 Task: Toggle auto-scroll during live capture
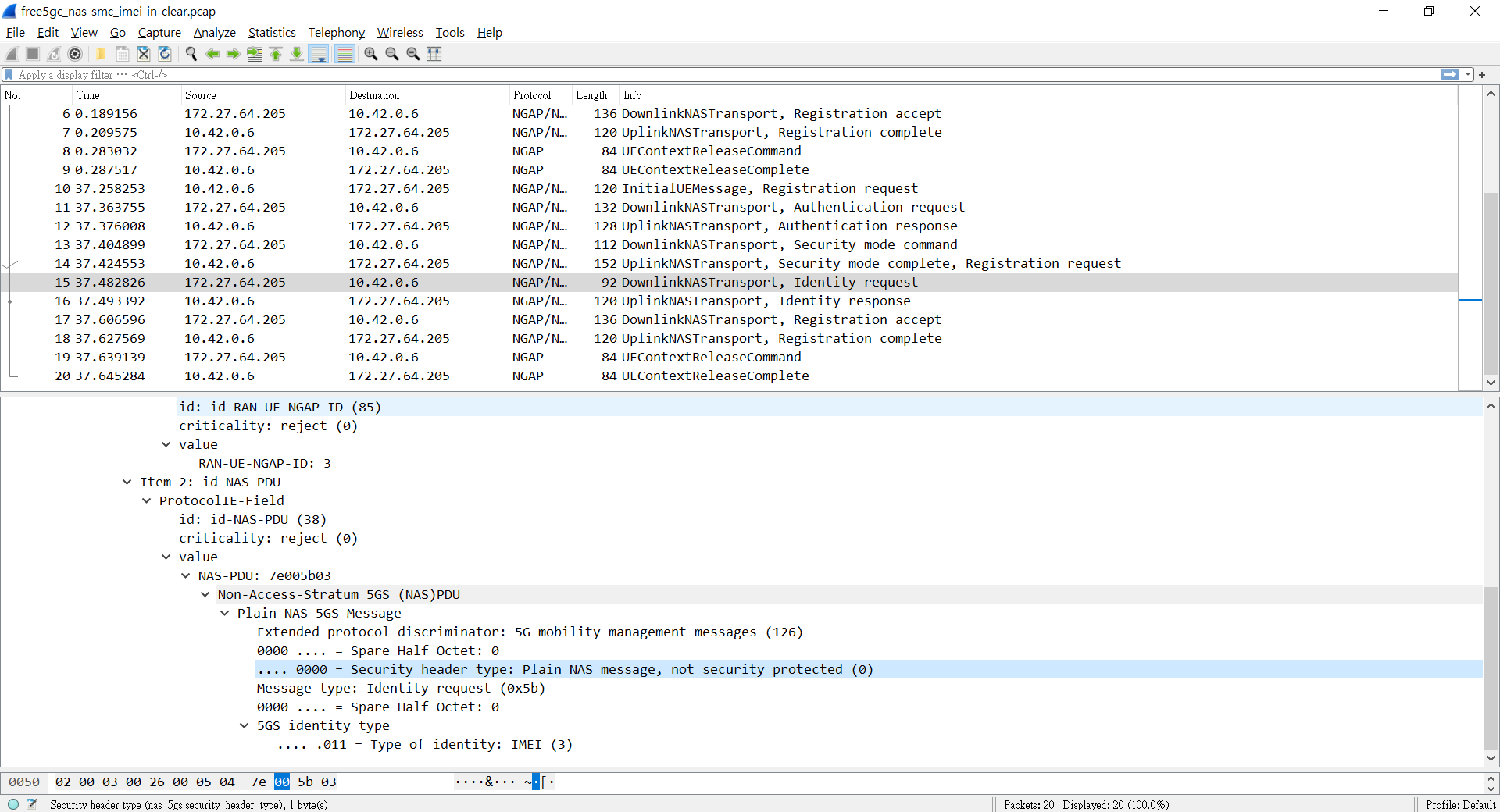(x=319, y=54)
